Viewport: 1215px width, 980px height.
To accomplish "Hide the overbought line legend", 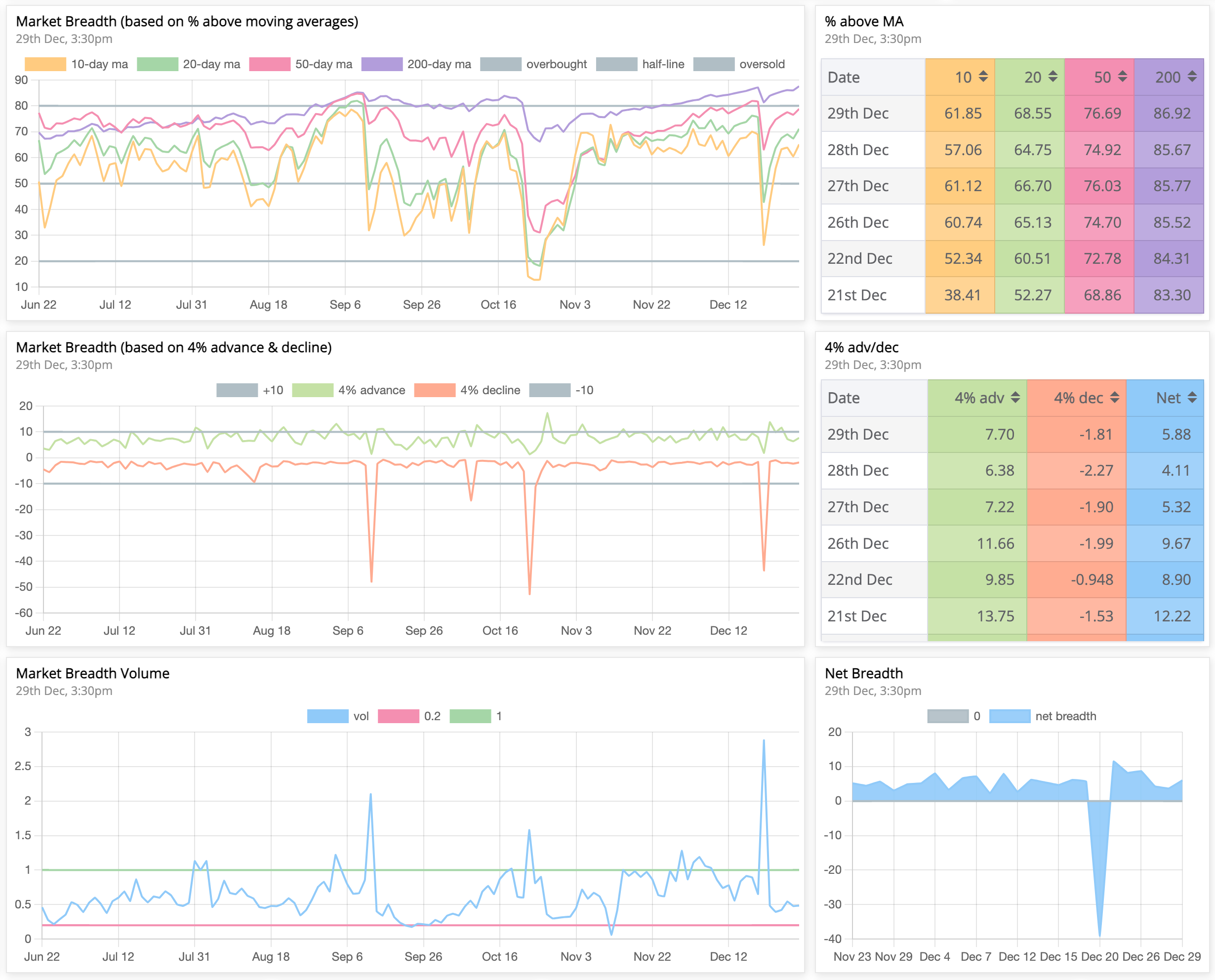I will (534, 64).
